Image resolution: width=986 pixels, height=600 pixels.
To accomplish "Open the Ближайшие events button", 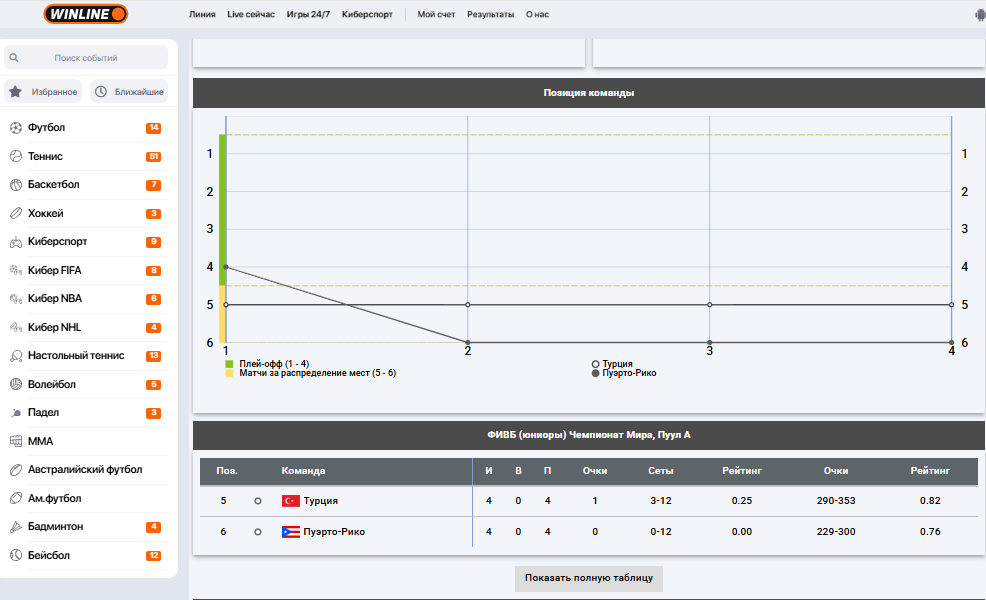I will point(129,92).
